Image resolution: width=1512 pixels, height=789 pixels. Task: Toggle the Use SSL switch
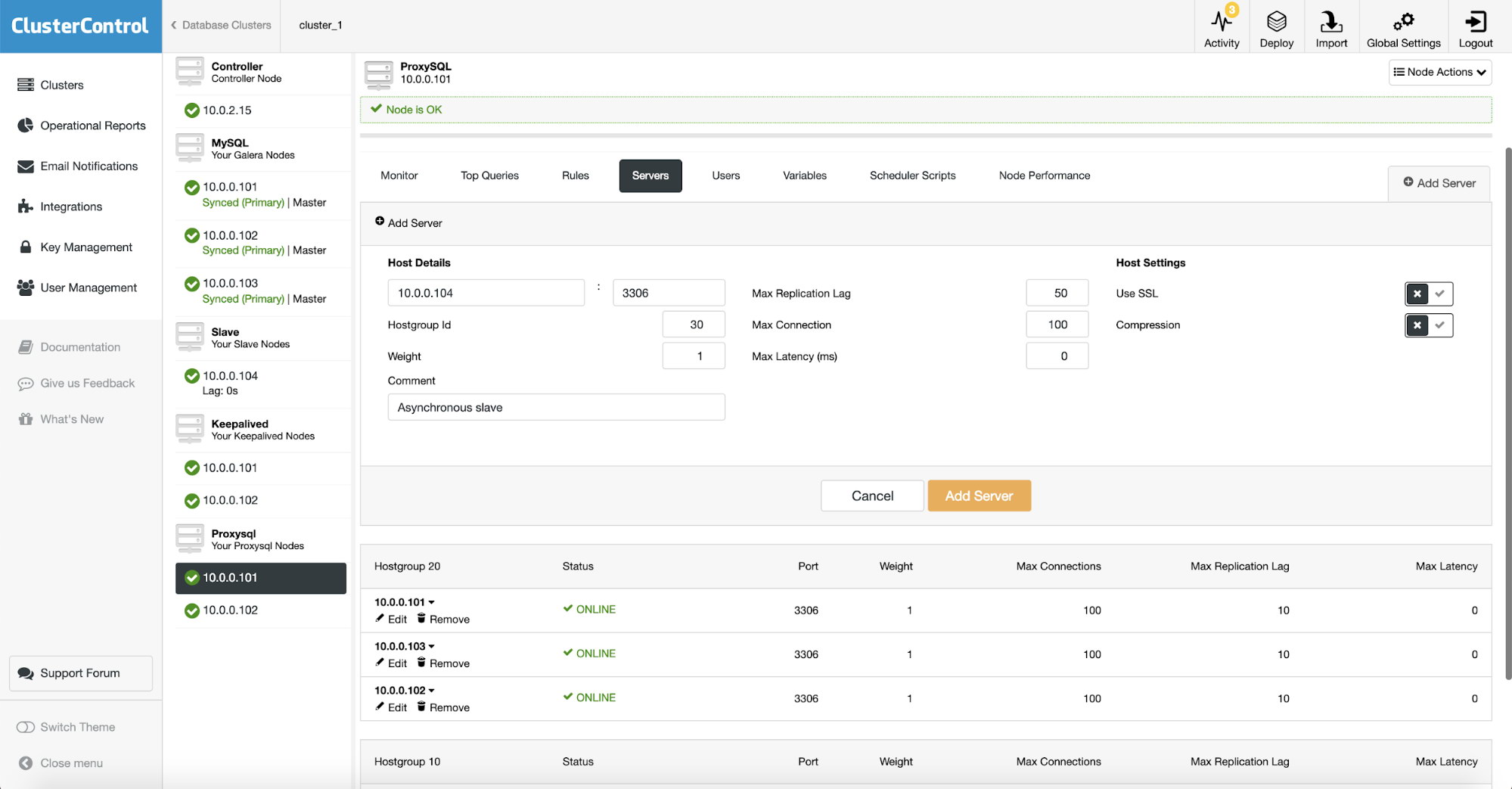click(1429, 294)
